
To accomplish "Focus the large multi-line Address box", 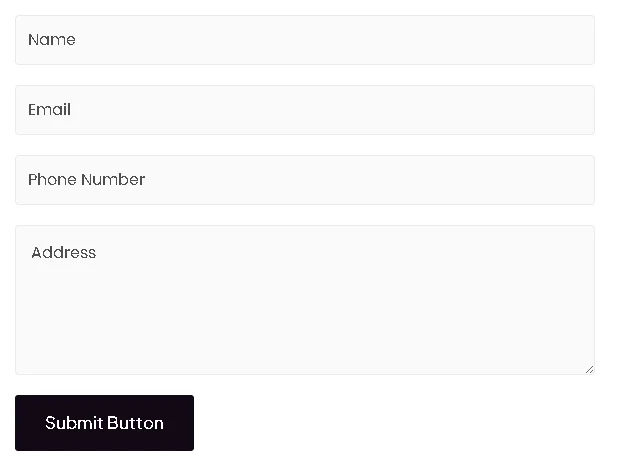I will [x=305, y=300].
